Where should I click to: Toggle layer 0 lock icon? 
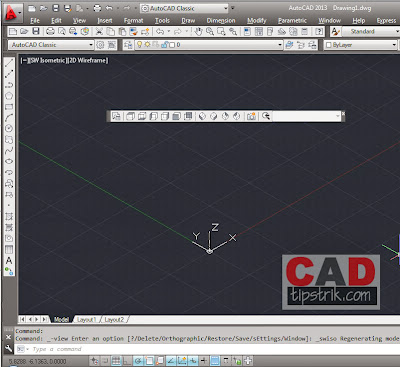pos(165,45)
